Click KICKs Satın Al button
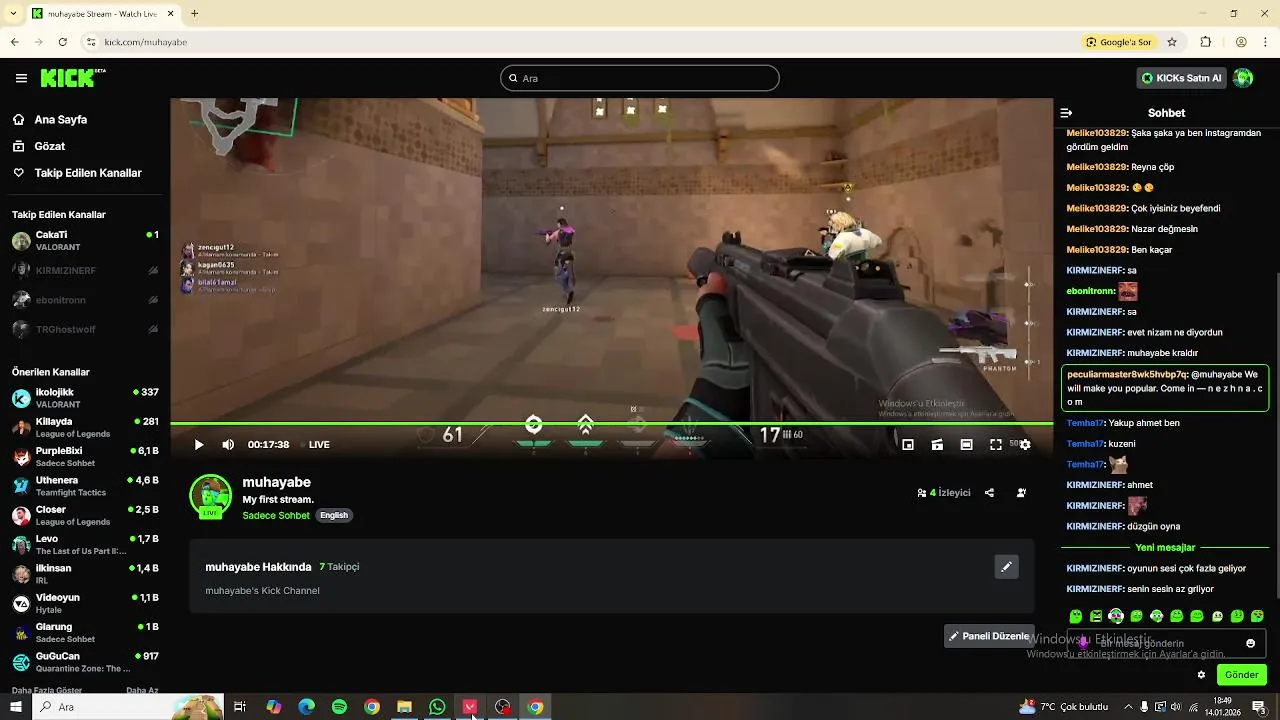 tap(1182, 78)
